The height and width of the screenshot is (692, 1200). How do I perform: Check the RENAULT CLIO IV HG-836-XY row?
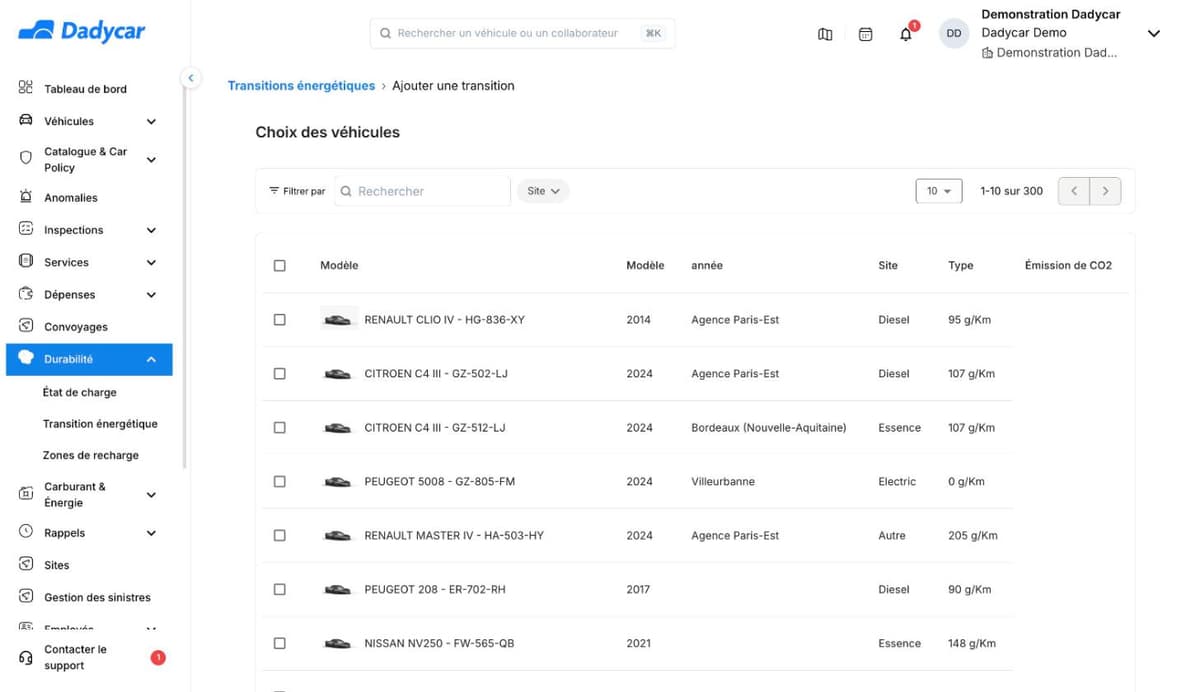[x=279, y=319]
